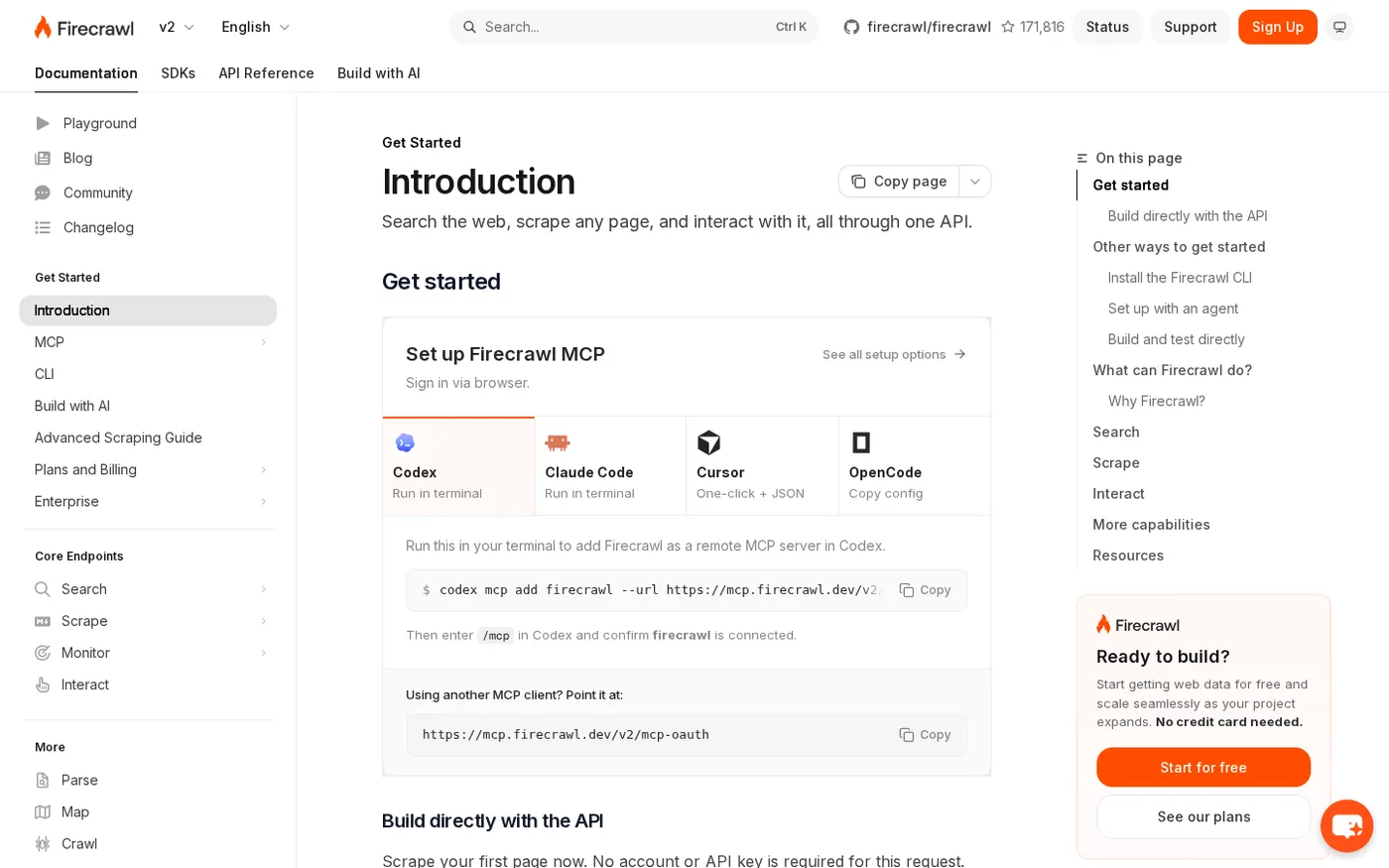Copy the mcp-oauth URL
1389x868 pixels.
[x=925, y=735]
